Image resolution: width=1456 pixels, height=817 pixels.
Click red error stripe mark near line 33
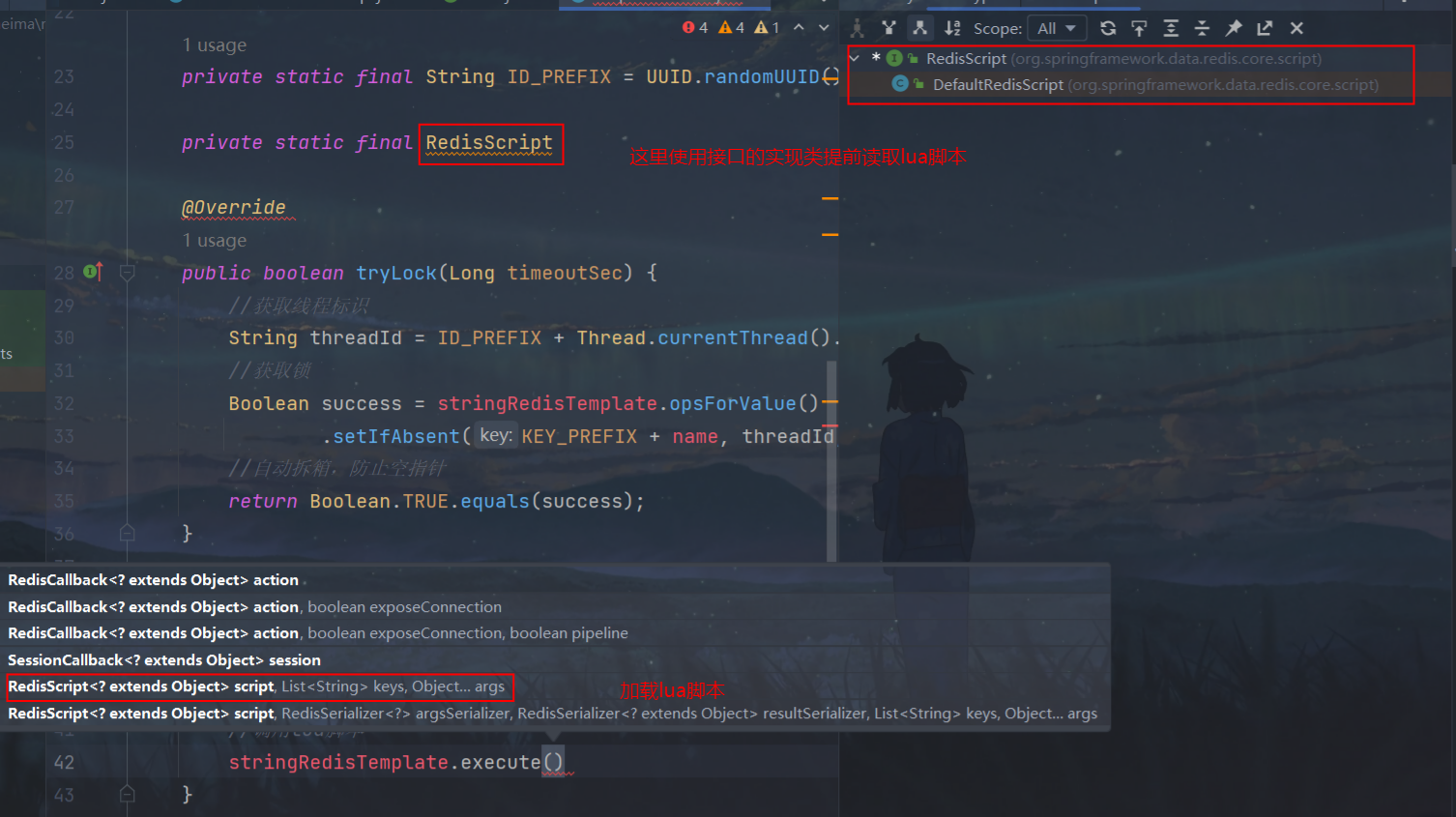(x=830, y=425)
